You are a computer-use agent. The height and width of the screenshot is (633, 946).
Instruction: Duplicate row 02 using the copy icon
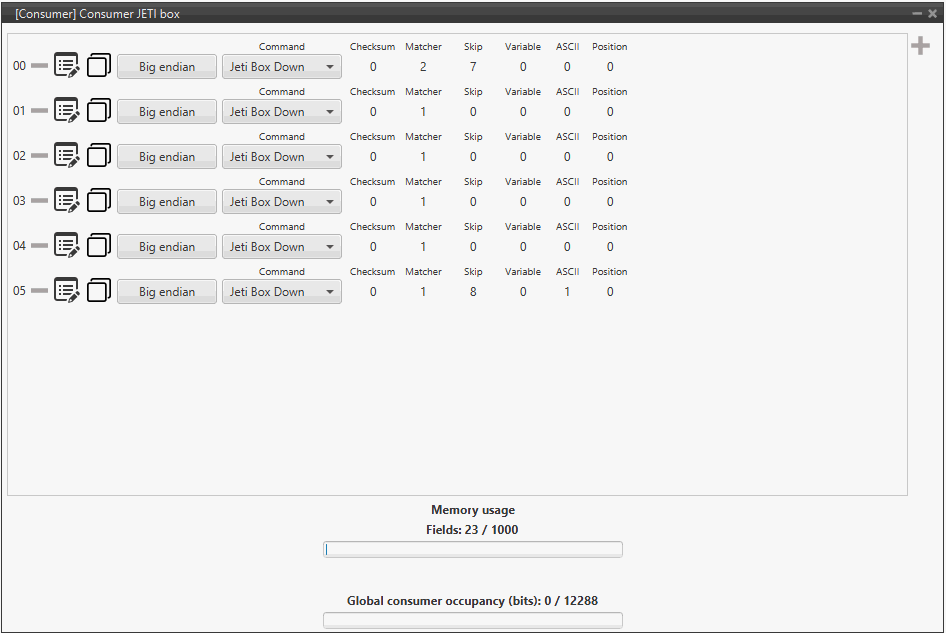point(98,156)
